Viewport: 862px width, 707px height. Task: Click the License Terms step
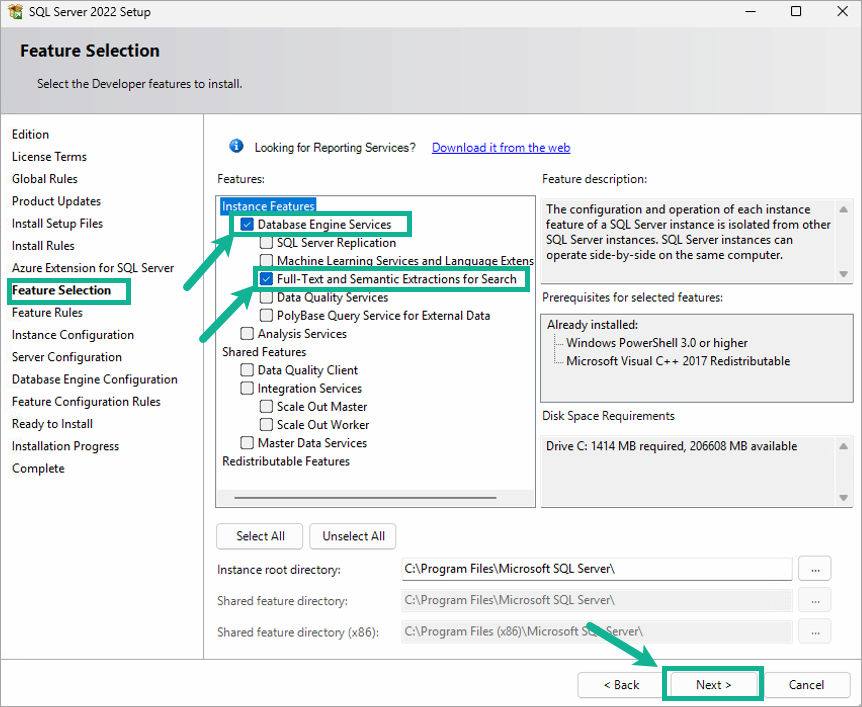click(49, 157)
